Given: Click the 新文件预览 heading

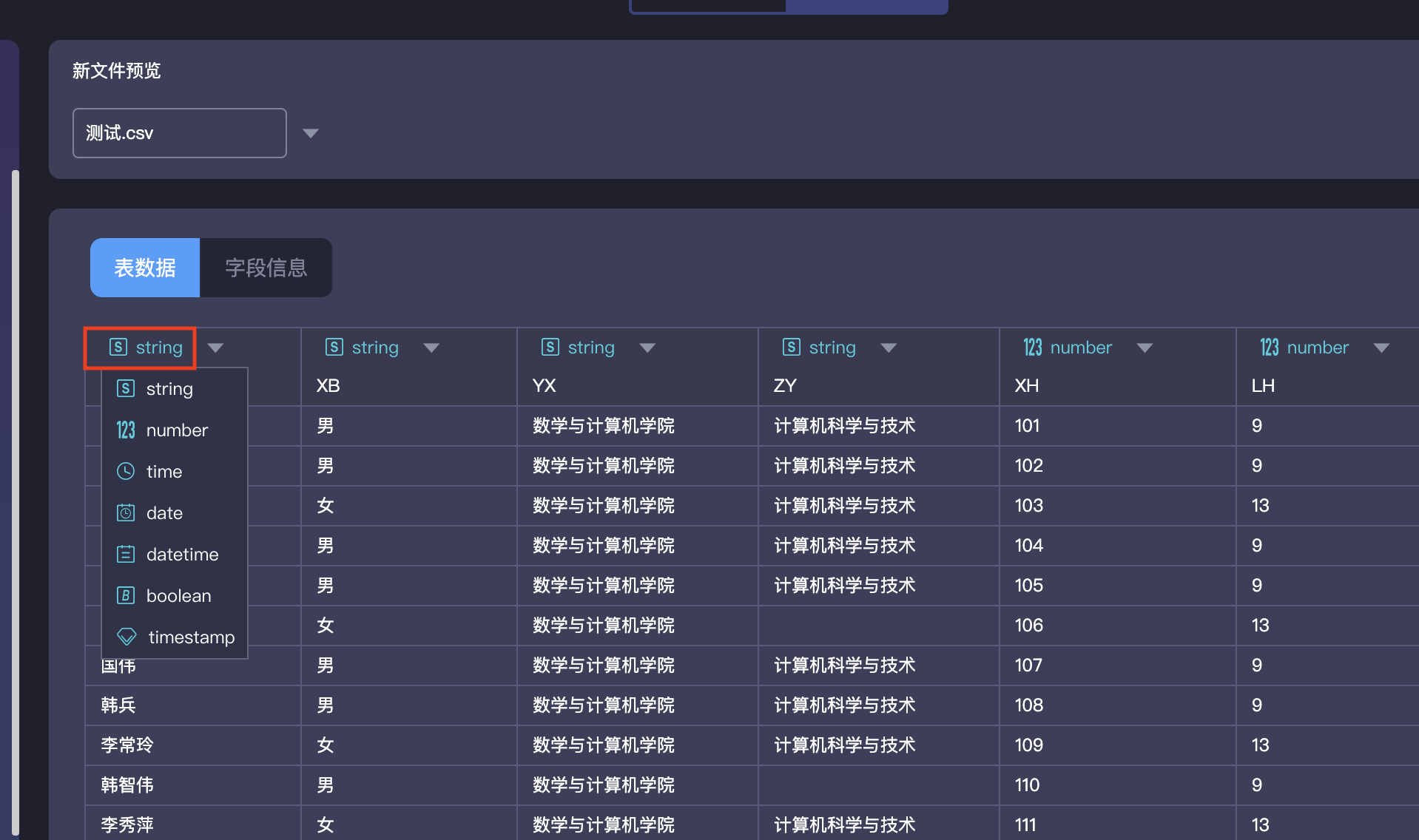Looking at the screenshot, I should pos(117,70).
